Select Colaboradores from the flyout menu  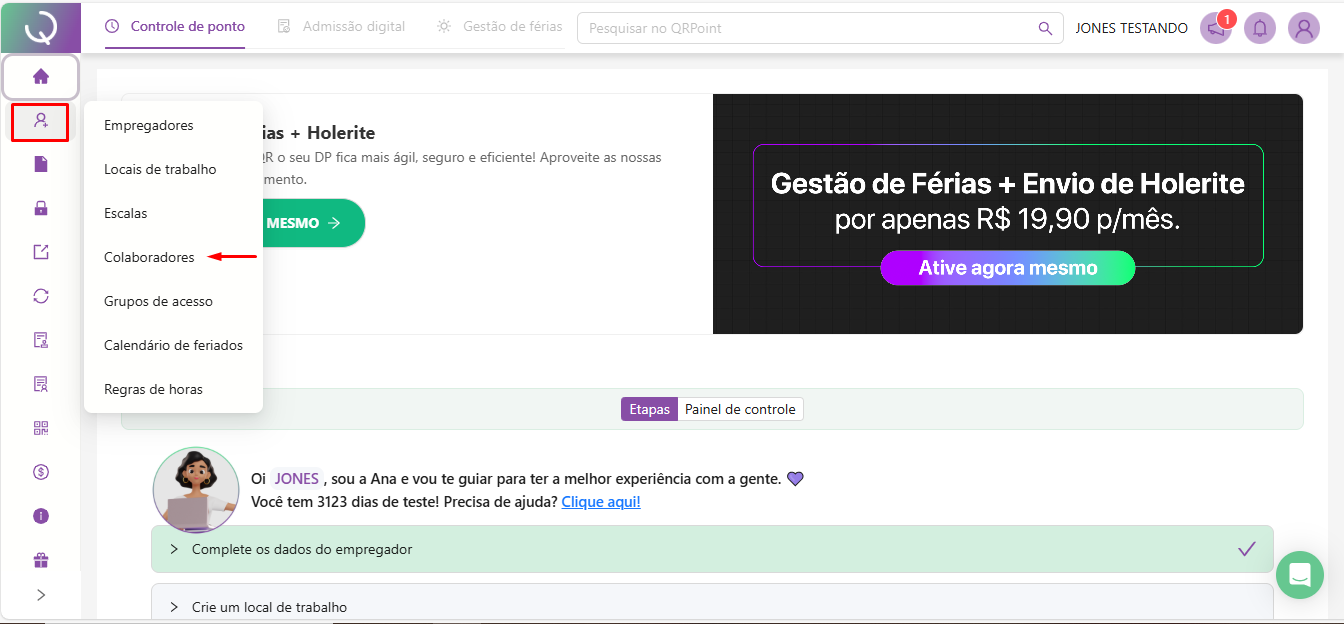tap(149, 257)
